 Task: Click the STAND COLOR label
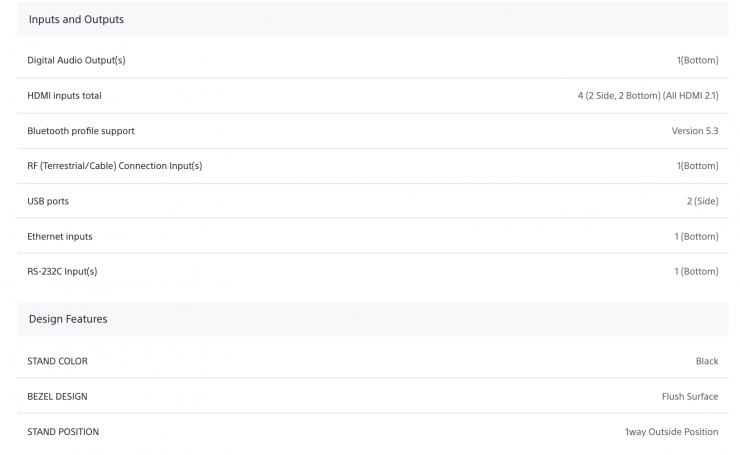(x=57, y=361)
